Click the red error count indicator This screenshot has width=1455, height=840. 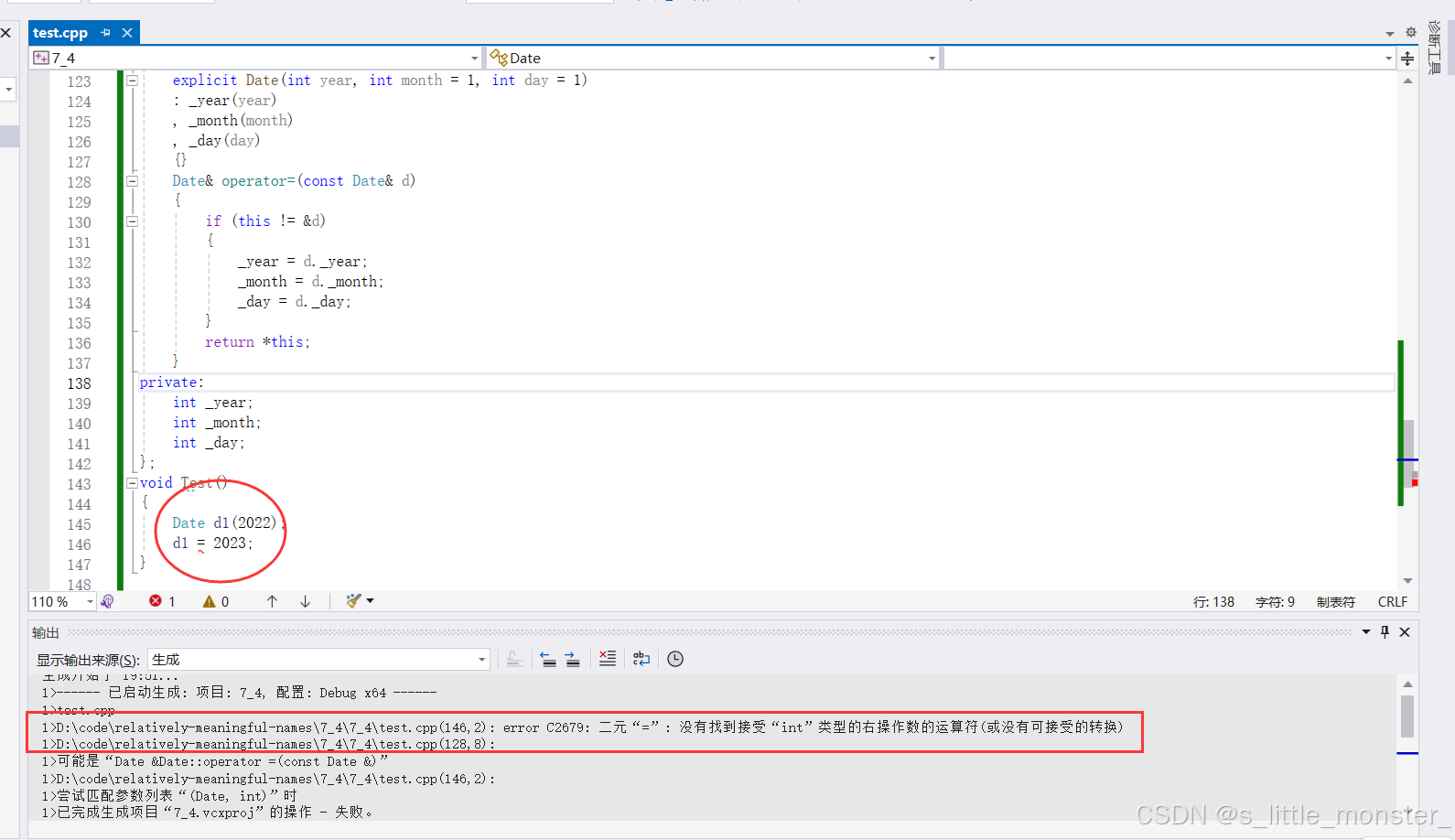coord(162,601)
